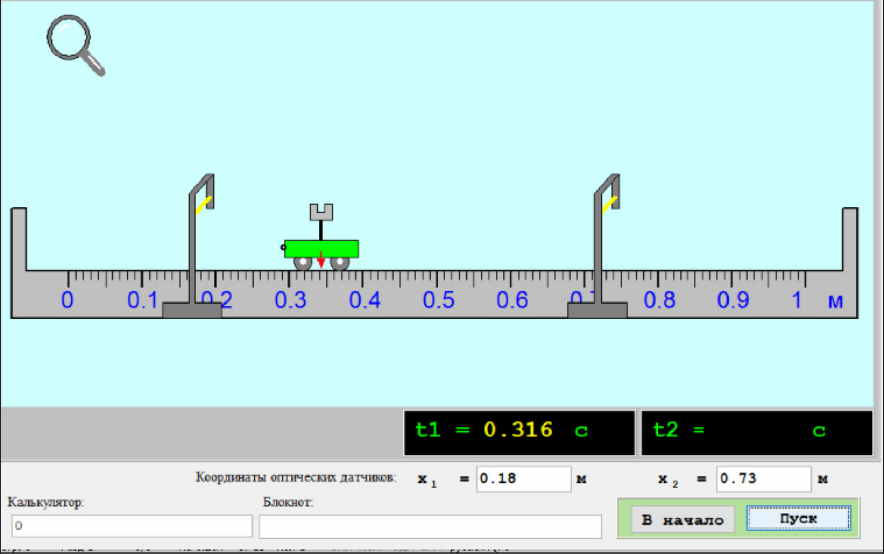The height and width of the screenshot is (554, 884).
Task: Reset with the В начало button
Action: click(x=683, y=520)
